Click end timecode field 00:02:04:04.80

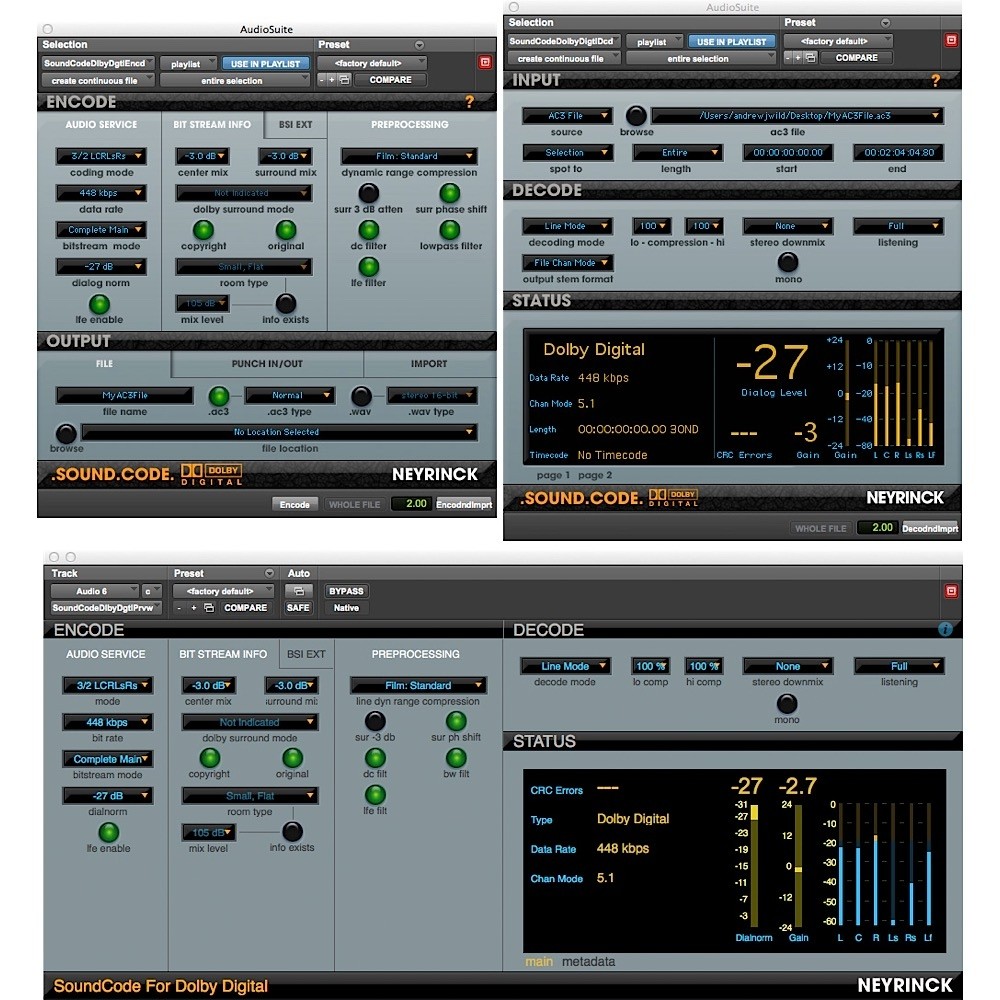pyautogui.click(x=899, y=152)
